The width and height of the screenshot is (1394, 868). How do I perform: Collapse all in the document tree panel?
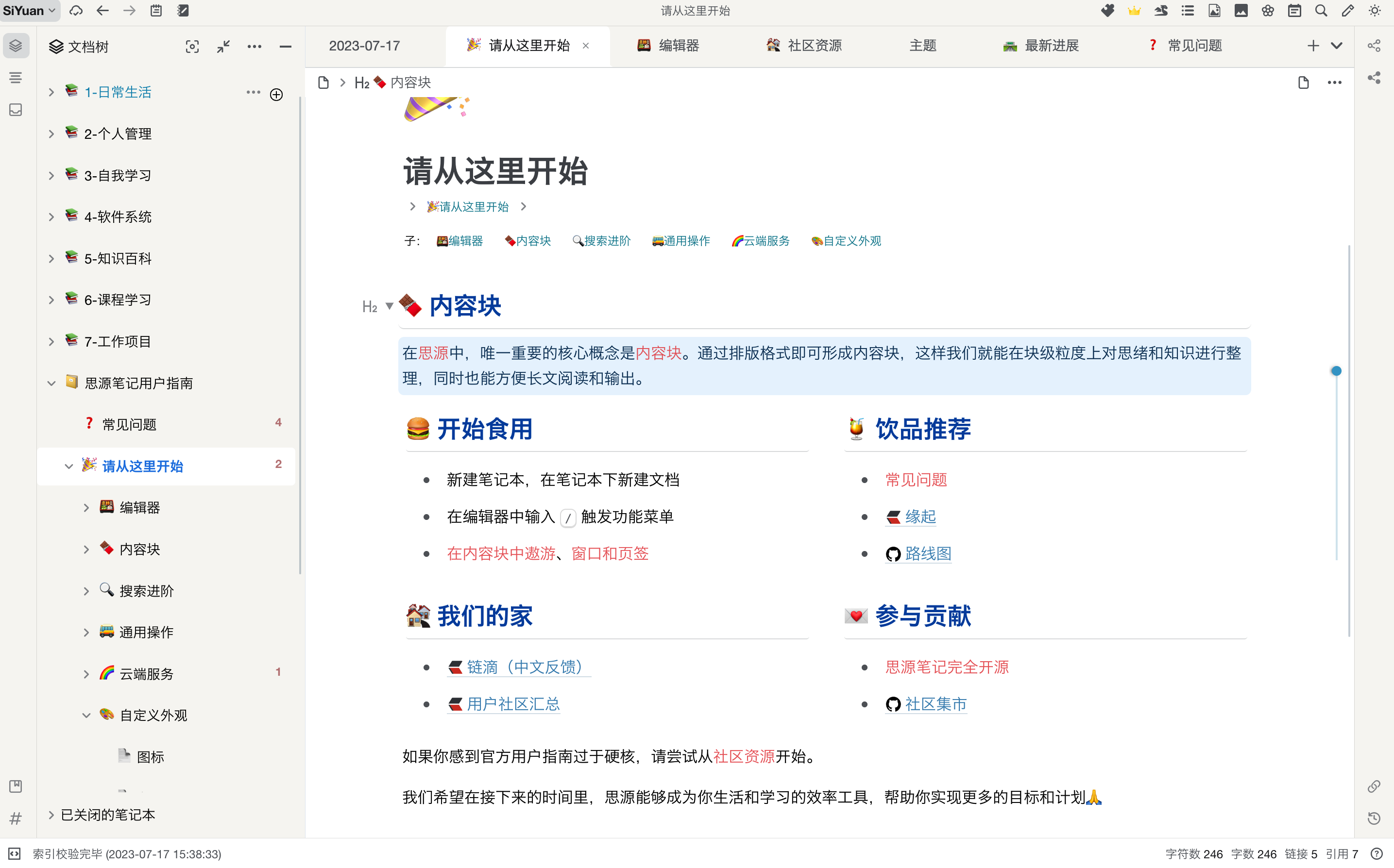pos(223,47)
